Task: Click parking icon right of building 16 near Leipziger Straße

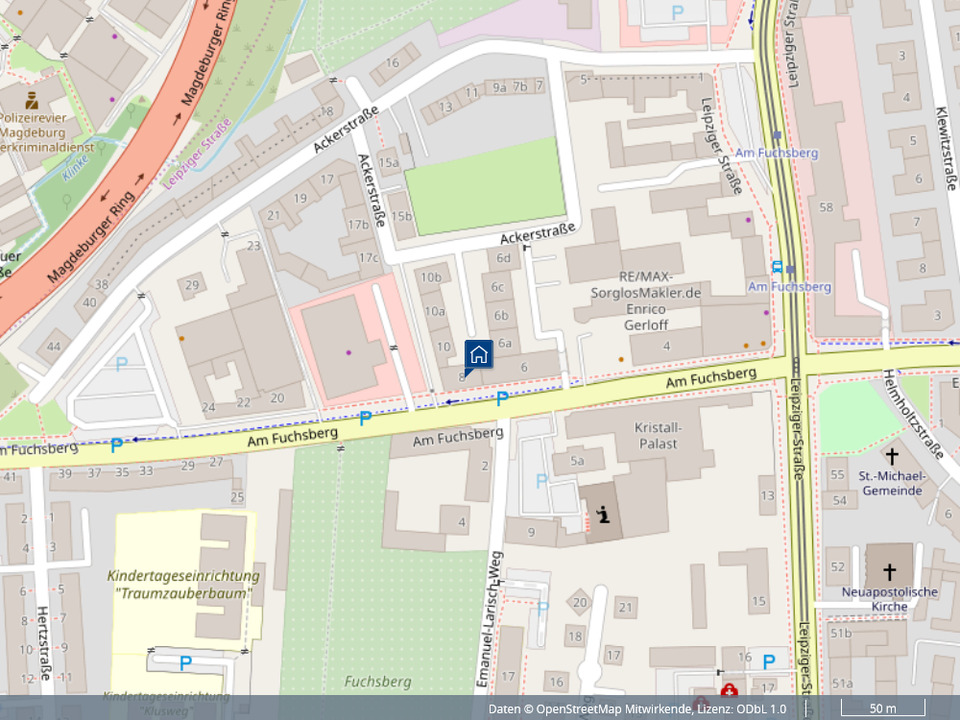Action: (769, 661)
